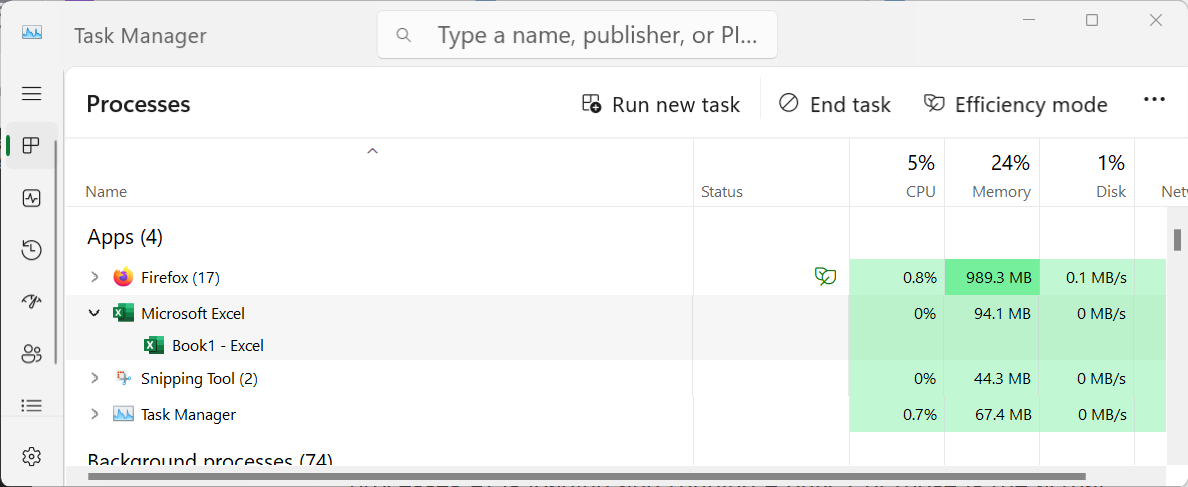Viewport: 1188px width, 487px height.
Task: Open Startup apps sidebar icon
Action: tap(31, 302)
